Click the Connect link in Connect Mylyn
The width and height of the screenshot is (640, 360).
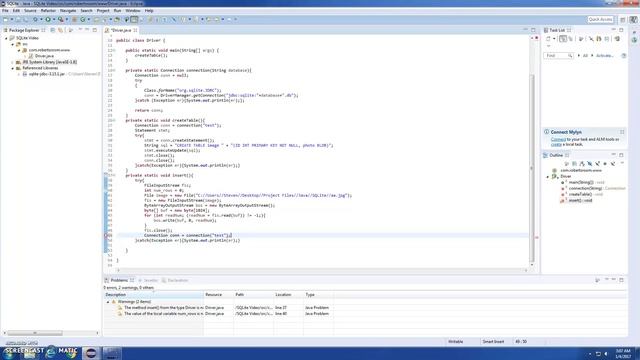(558, 140)
